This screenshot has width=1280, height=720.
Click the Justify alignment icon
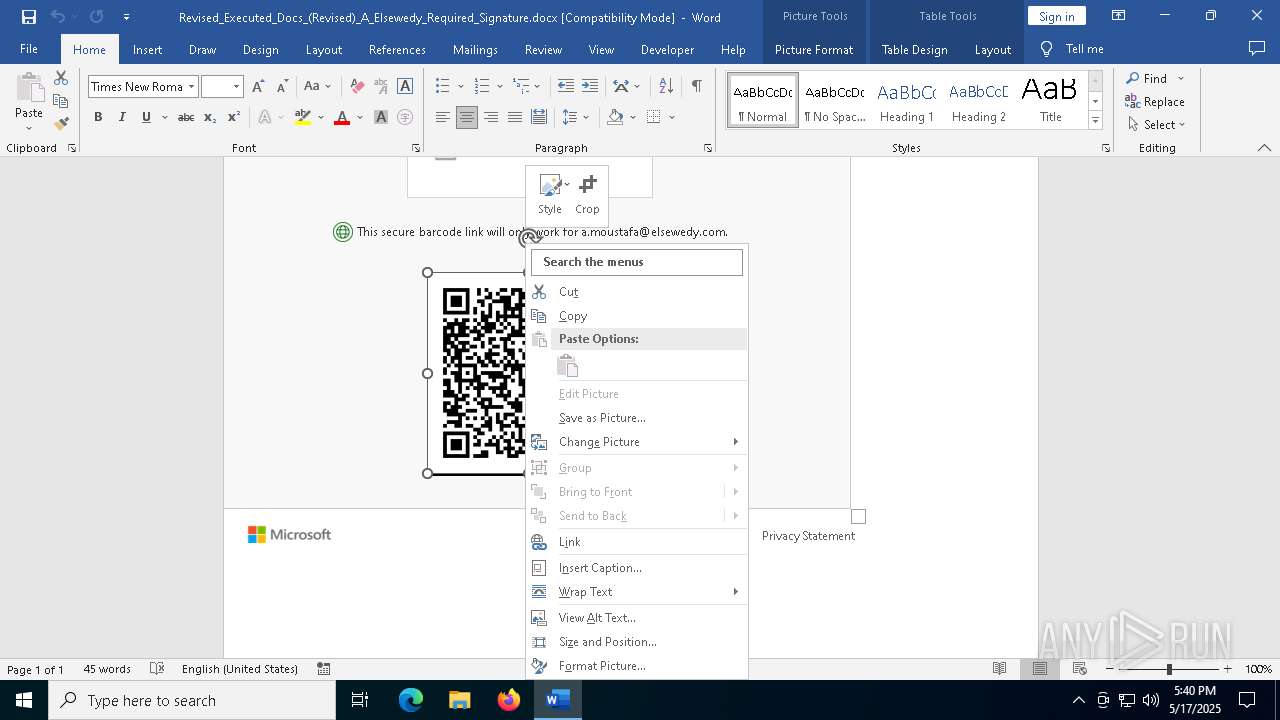514,117
